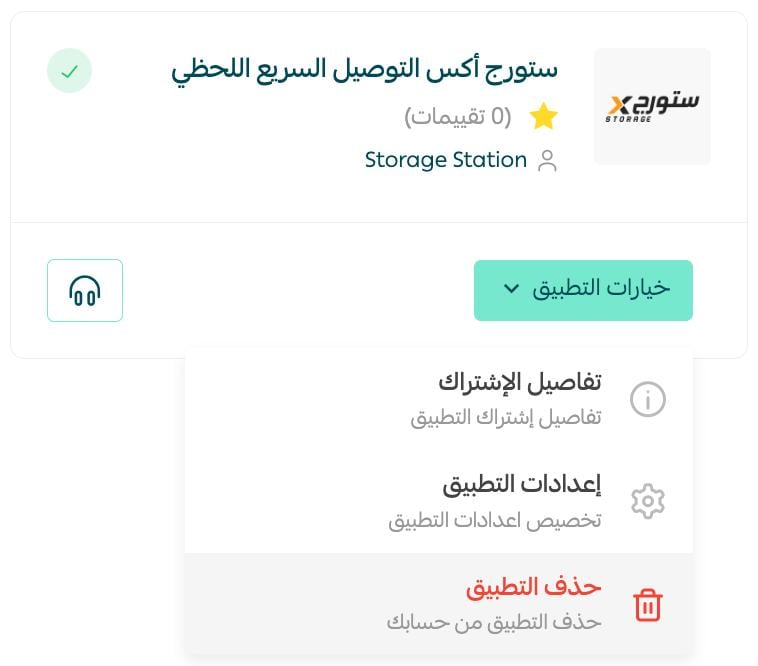Open the Storage X app logo thumbnail

[x=652, y=106]
